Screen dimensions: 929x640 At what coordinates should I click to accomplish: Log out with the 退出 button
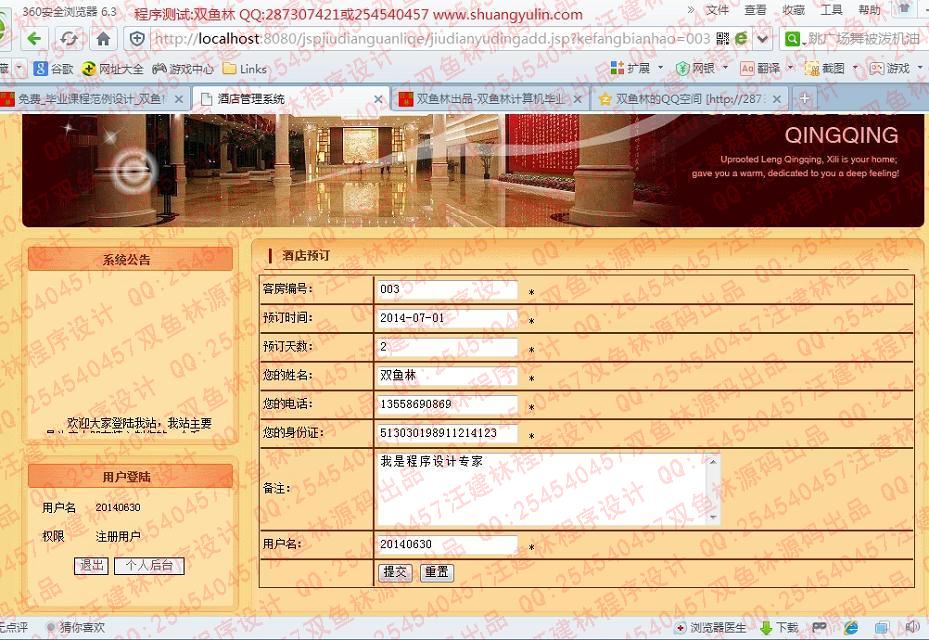coord(91,566)
